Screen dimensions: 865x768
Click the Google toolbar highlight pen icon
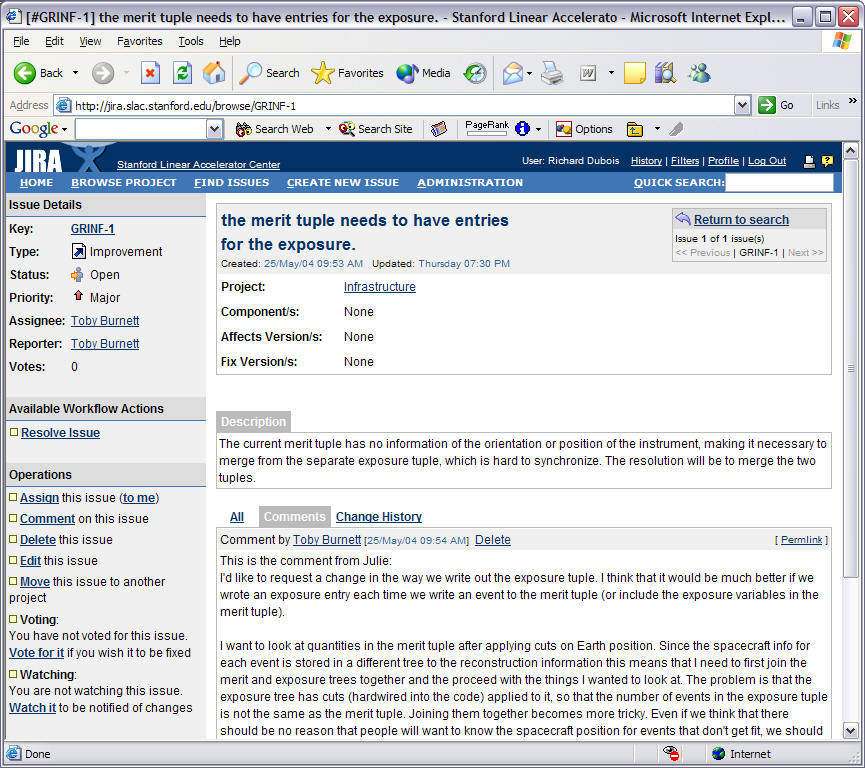[x=676, y=129]
